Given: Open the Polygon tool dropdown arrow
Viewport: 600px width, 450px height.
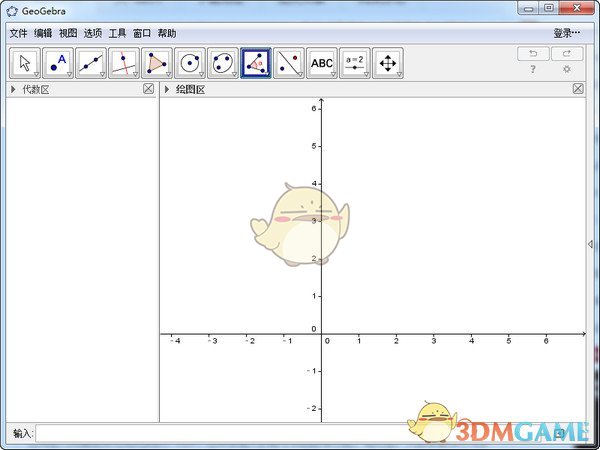Looking at the screenshot, I should pyautogui.click(x=168, y=74).
